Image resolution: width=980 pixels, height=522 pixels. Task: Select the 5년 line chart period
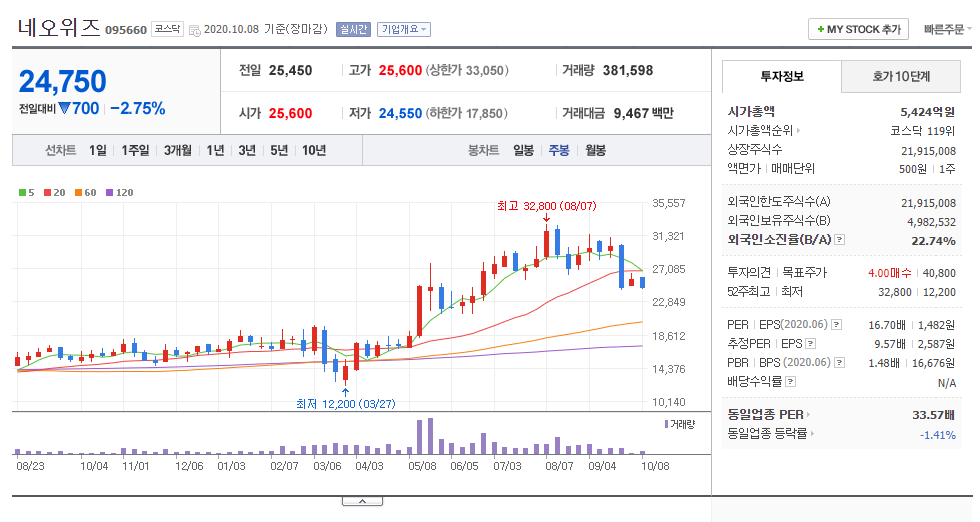click(x=279, y=150)
